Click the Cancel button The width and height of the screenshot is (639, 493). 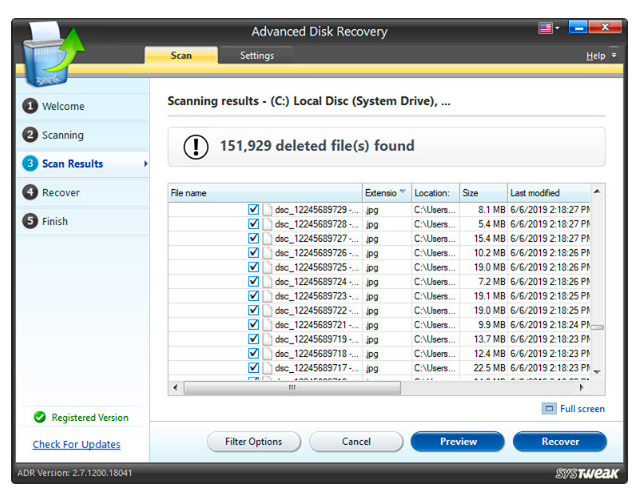[356, 442]
